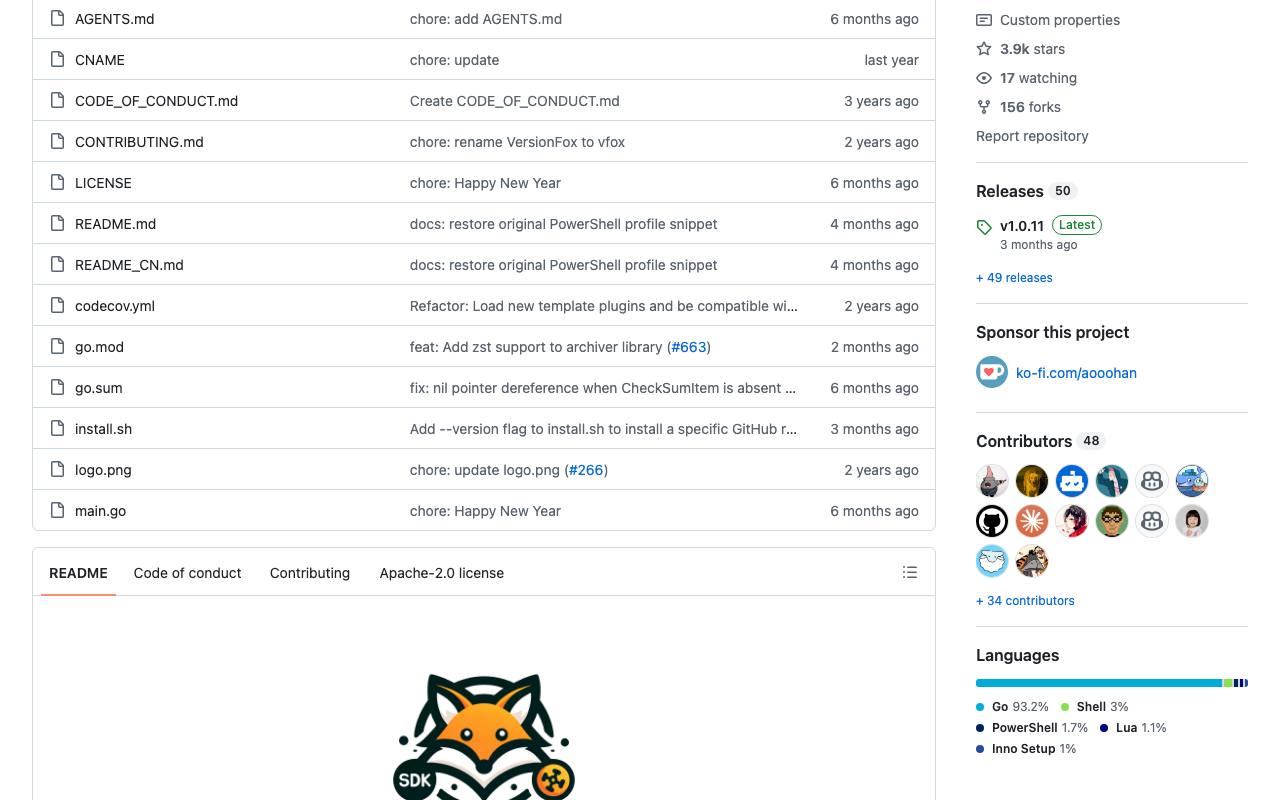Open the orange starburst contributor avatar
The image size is (1280, 800).
(1032, 521)
